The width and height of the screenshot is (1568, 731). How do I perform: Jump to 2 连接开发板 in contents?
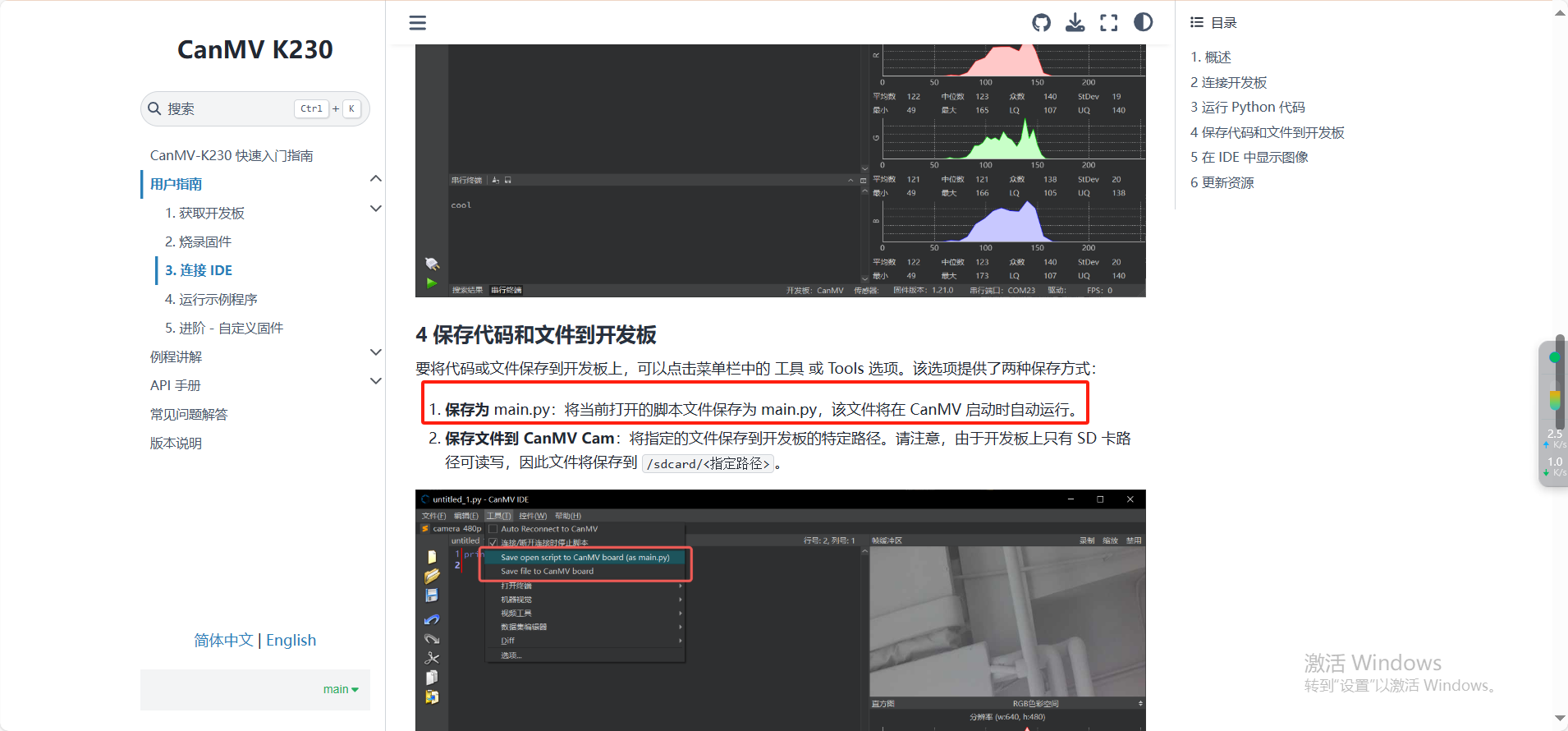point(1228,82)
